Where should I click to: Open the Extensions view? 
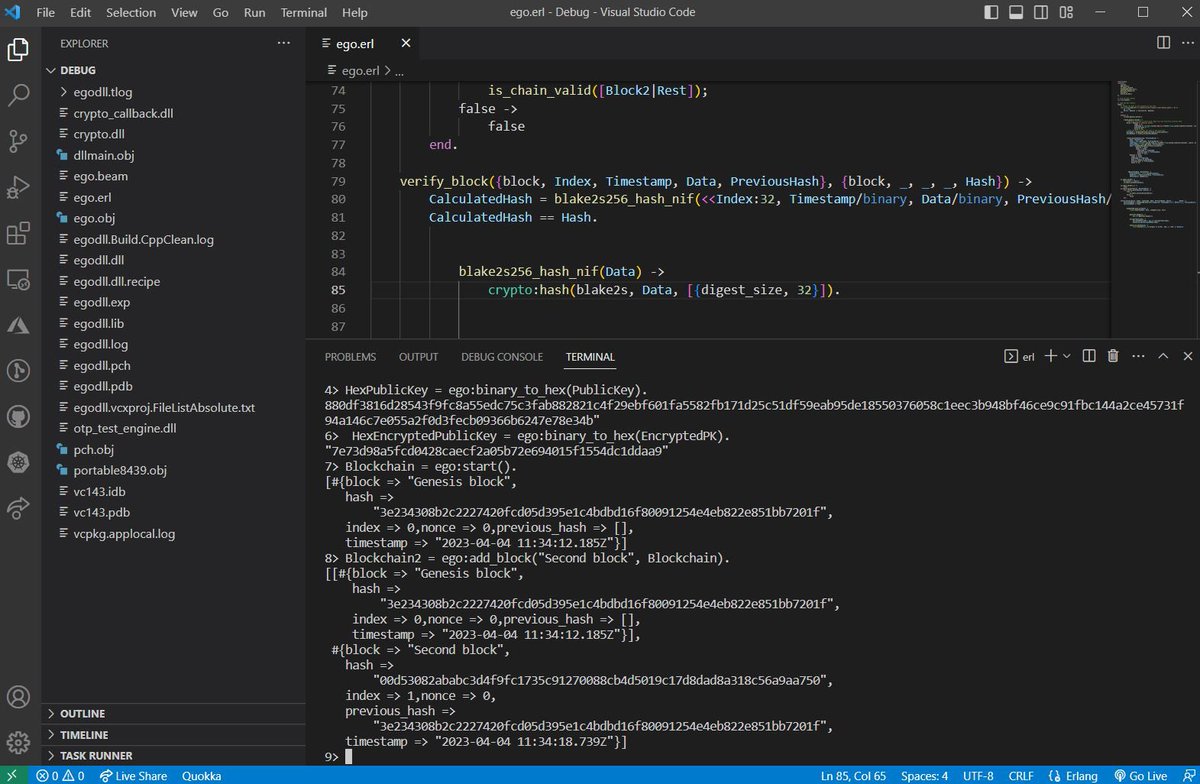(x=19, y=234)
